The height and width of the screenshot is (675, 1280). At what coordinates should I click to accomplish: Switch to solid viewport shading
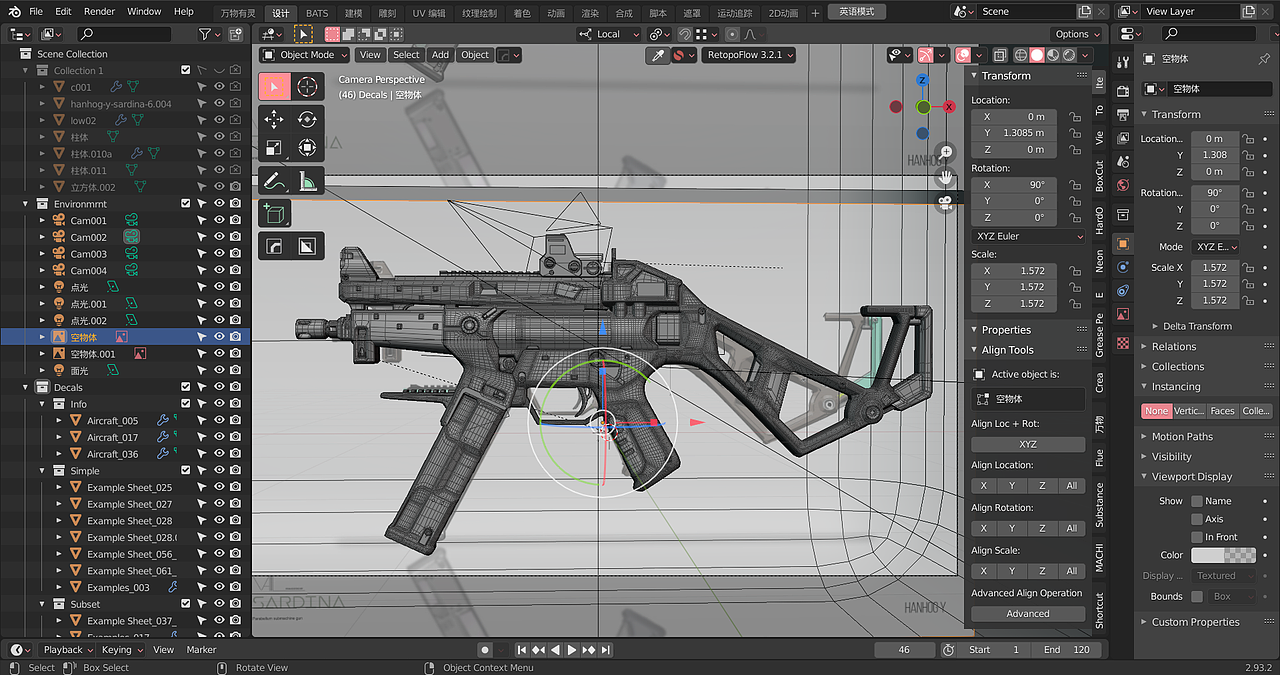(x=1037, y=55)
